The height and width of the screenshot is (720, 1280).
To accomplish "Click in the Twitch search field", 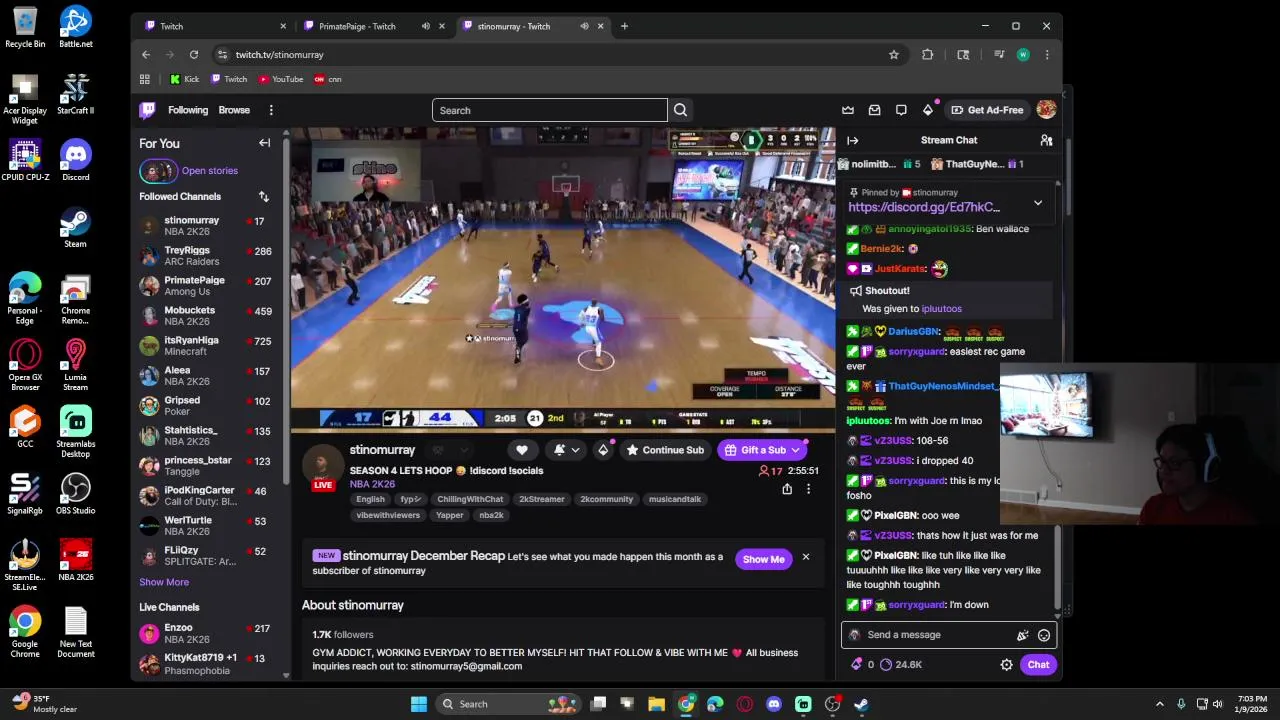I will tap(550, 110).
